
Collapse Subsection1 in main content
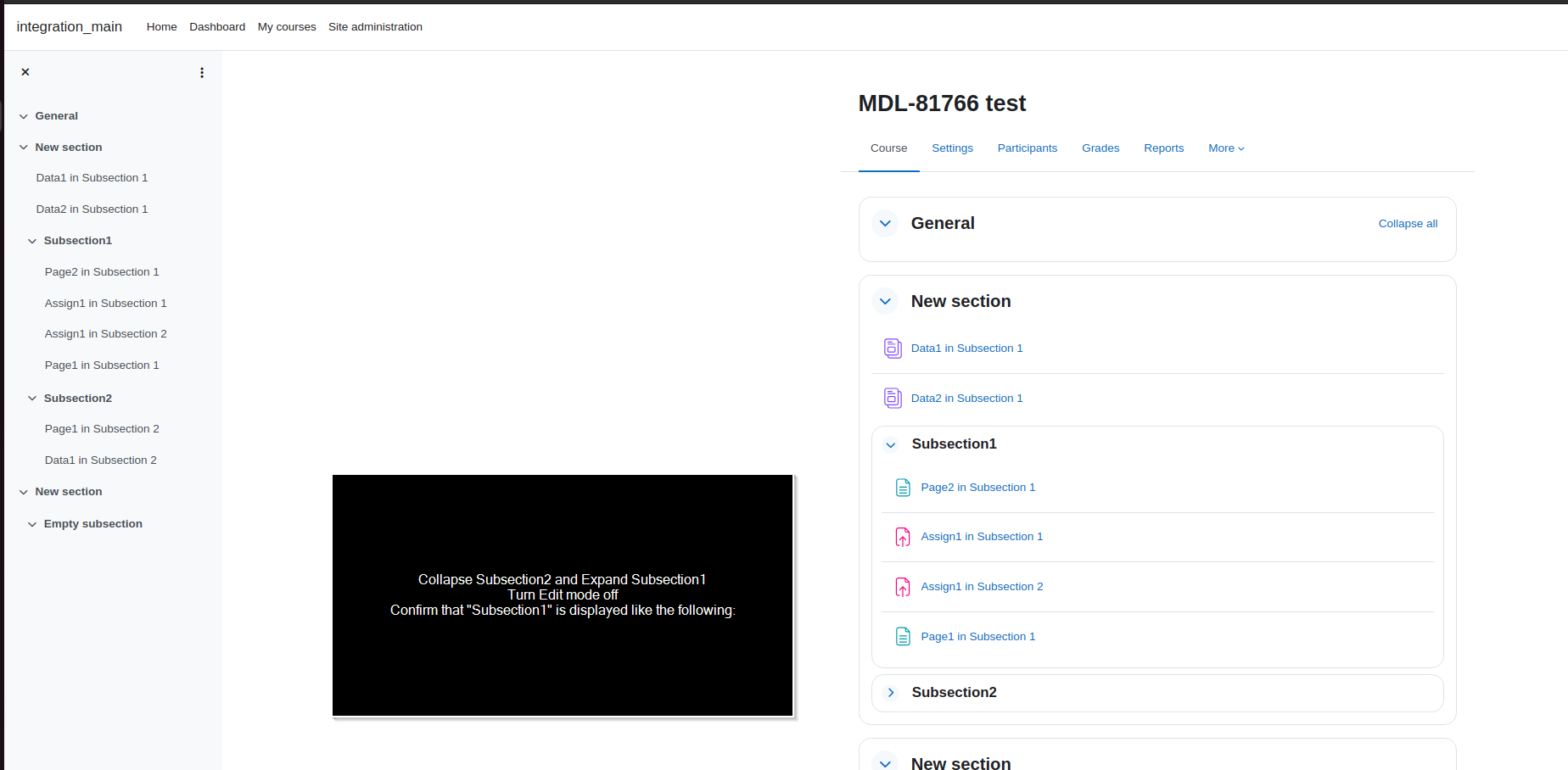[x=891, y=444]
